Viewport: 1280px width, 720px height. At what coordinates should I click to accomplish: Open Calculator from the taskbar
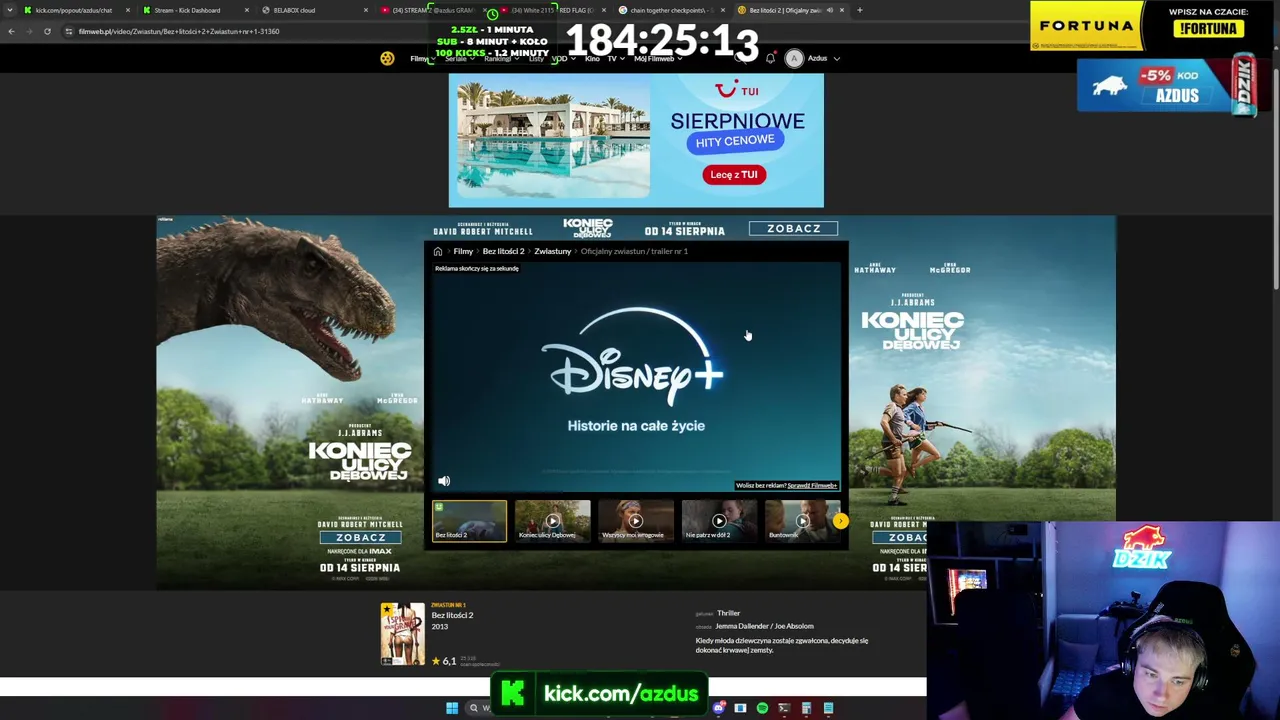tap(806, 708)
